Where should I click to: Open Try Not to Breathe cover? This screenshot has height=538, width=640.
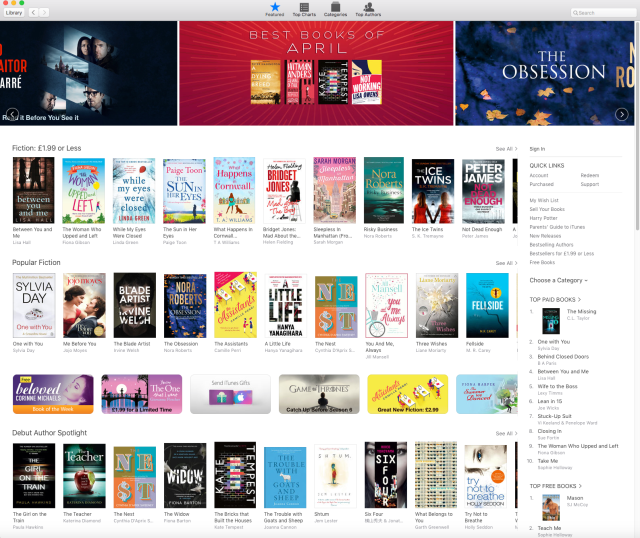pyautogui.click(x=486, y=476)
